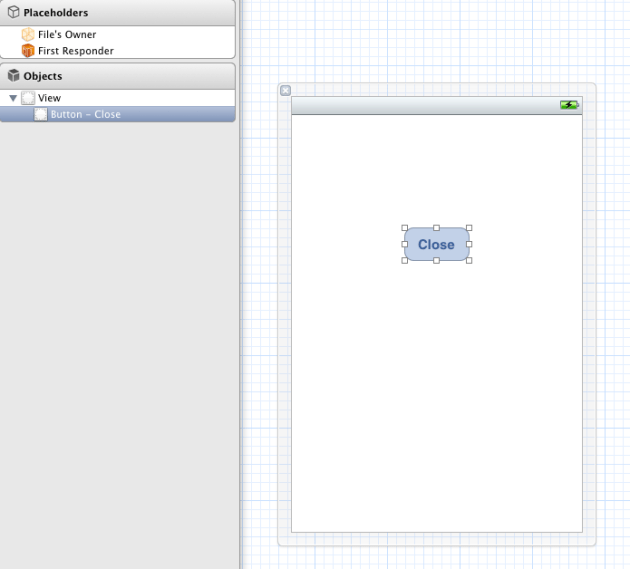Select the First Responder placeholder label

click(x=76, y=51)
